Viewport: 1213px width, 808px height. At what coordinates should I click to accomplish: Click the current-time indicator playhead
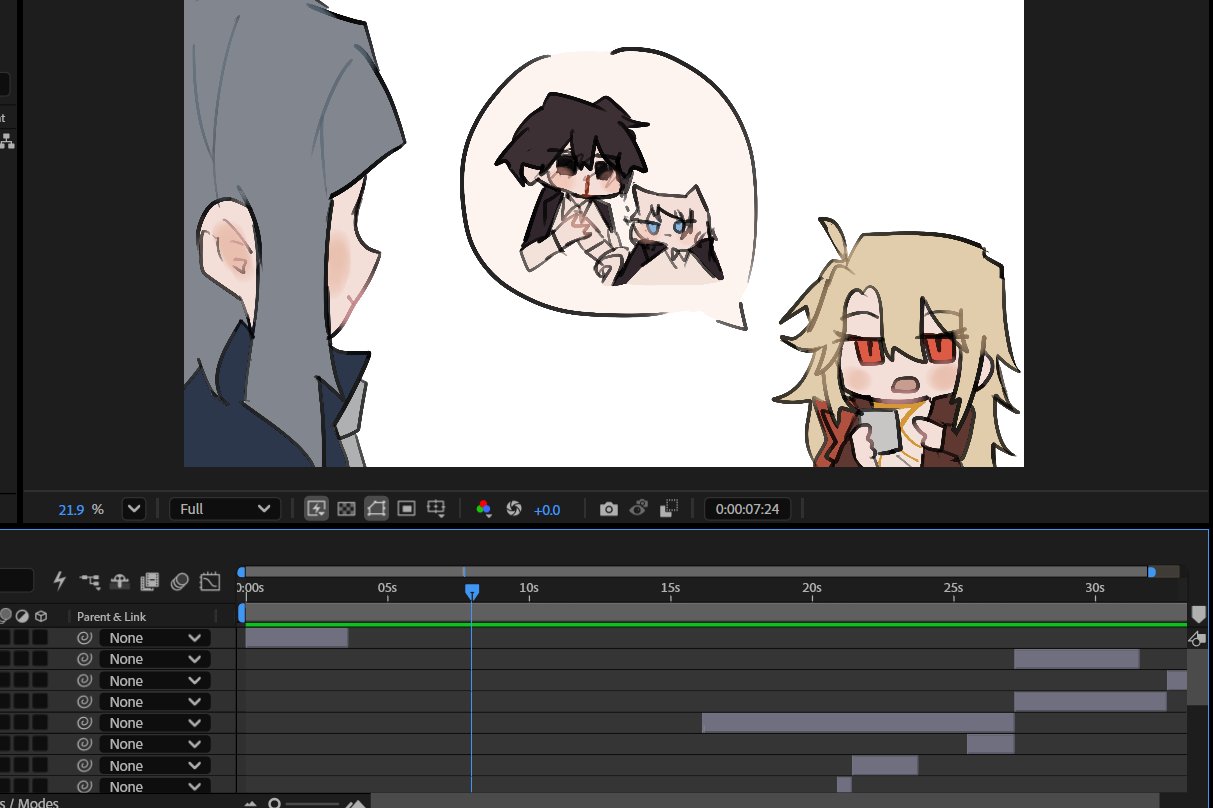coord(472,592)
